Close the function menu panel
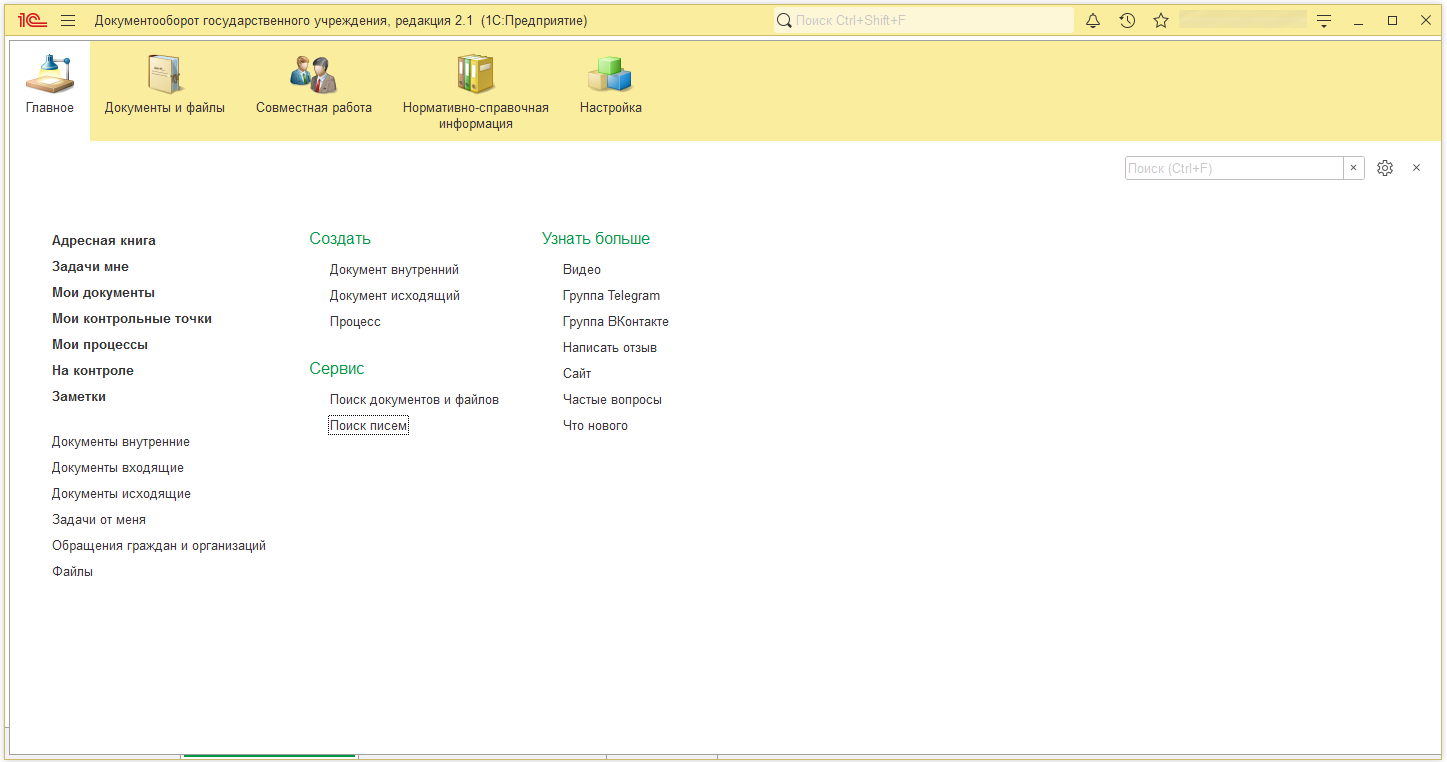This screenshot has width=1447, height=762. point(1416,168)
